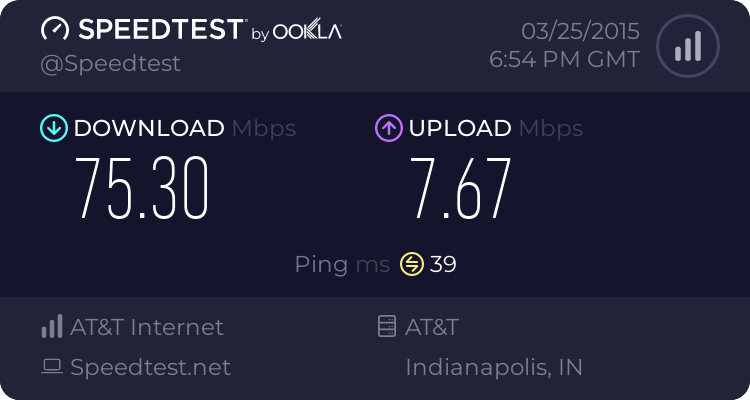750x400 pixels.
Task: Click the DOWNLOAD label text
Action: point(149,128)
